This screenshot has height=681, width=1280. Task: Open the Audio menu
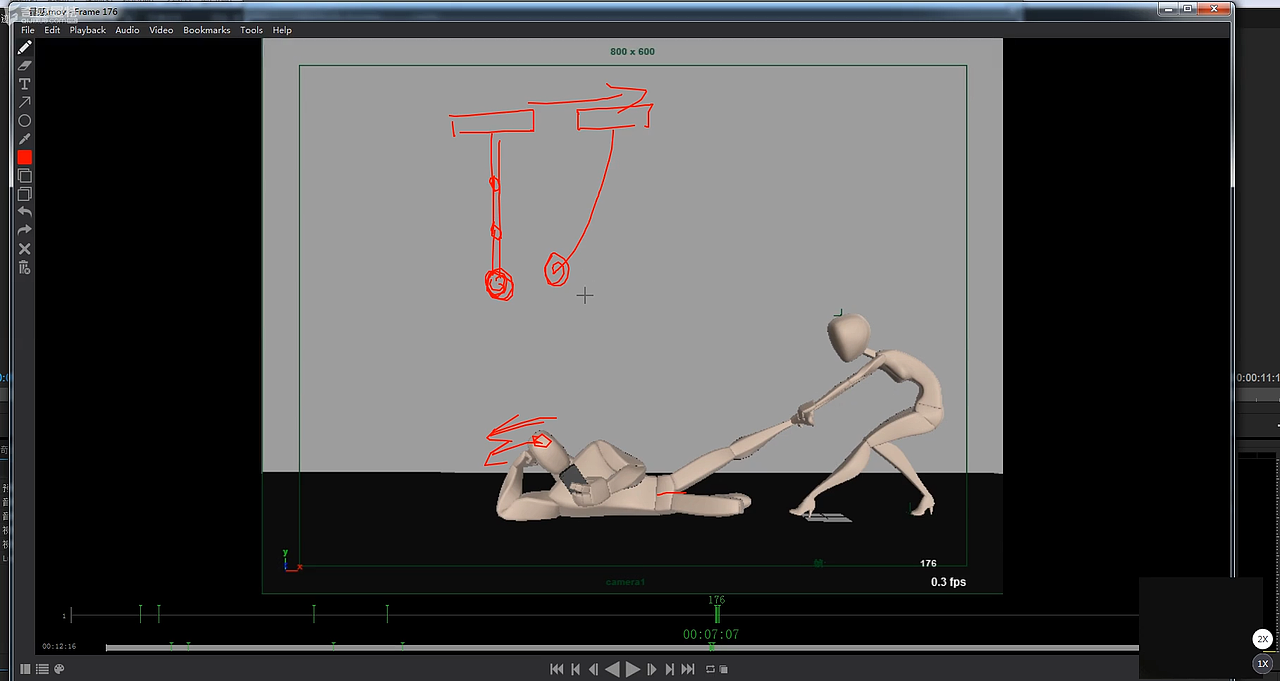coord(127,30)
